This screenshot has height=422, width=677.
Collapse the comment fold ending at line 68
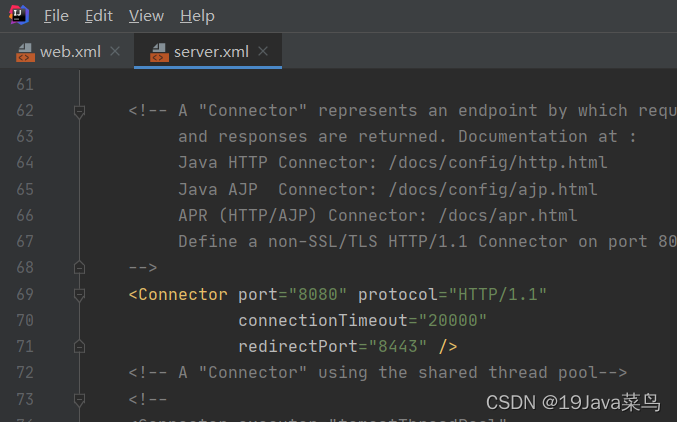79,267
